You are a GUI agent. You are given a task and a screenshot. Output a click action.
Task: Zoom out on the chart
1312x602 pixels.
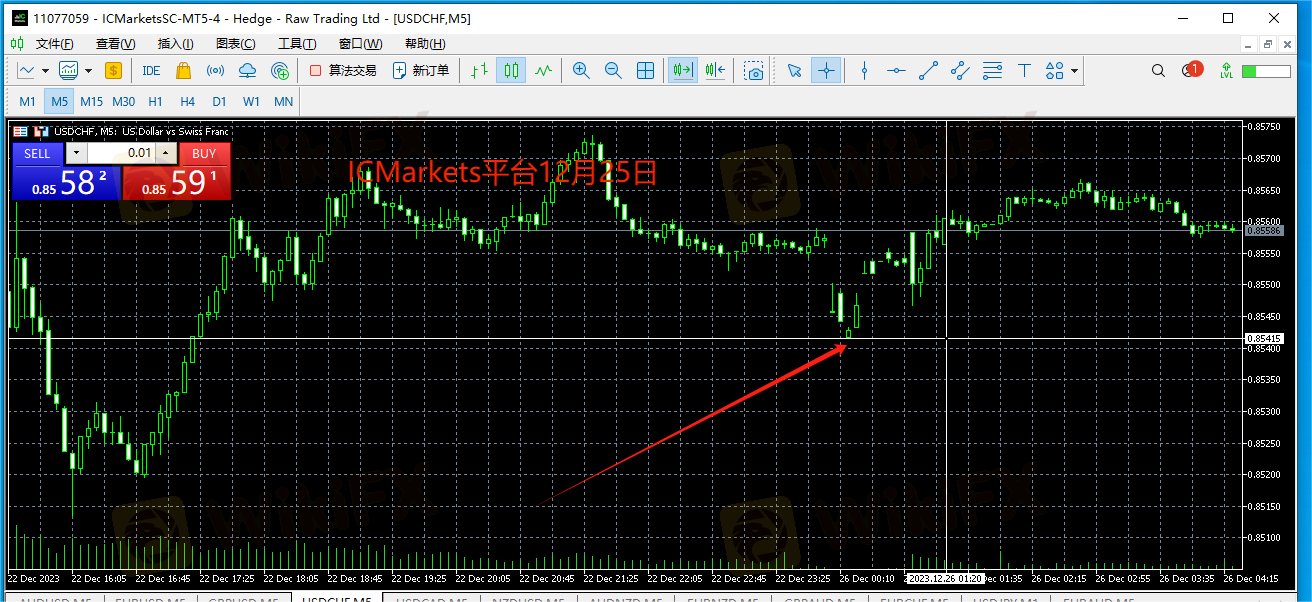(x=613, y=70)
